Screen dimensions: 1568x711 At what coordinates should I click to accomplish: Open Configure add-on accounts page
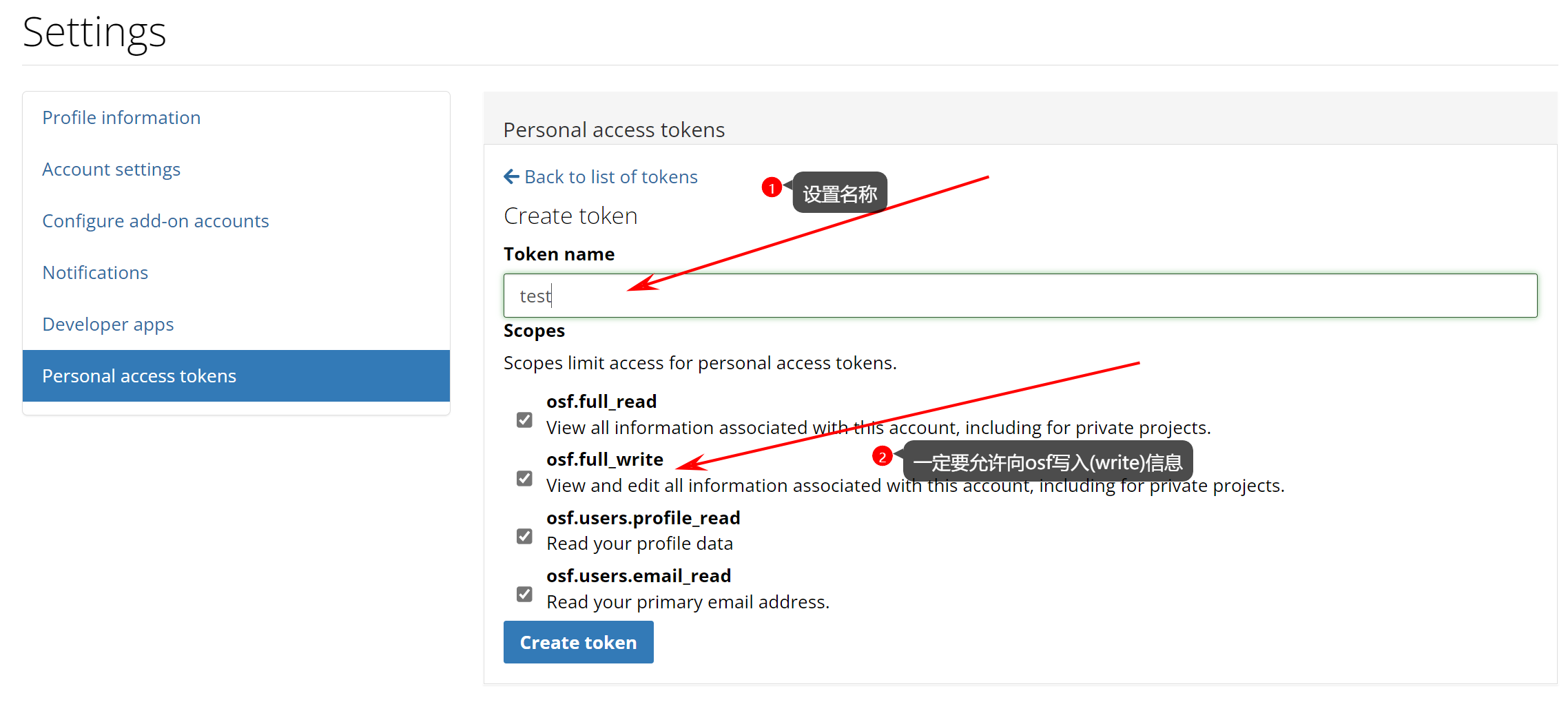155,221
